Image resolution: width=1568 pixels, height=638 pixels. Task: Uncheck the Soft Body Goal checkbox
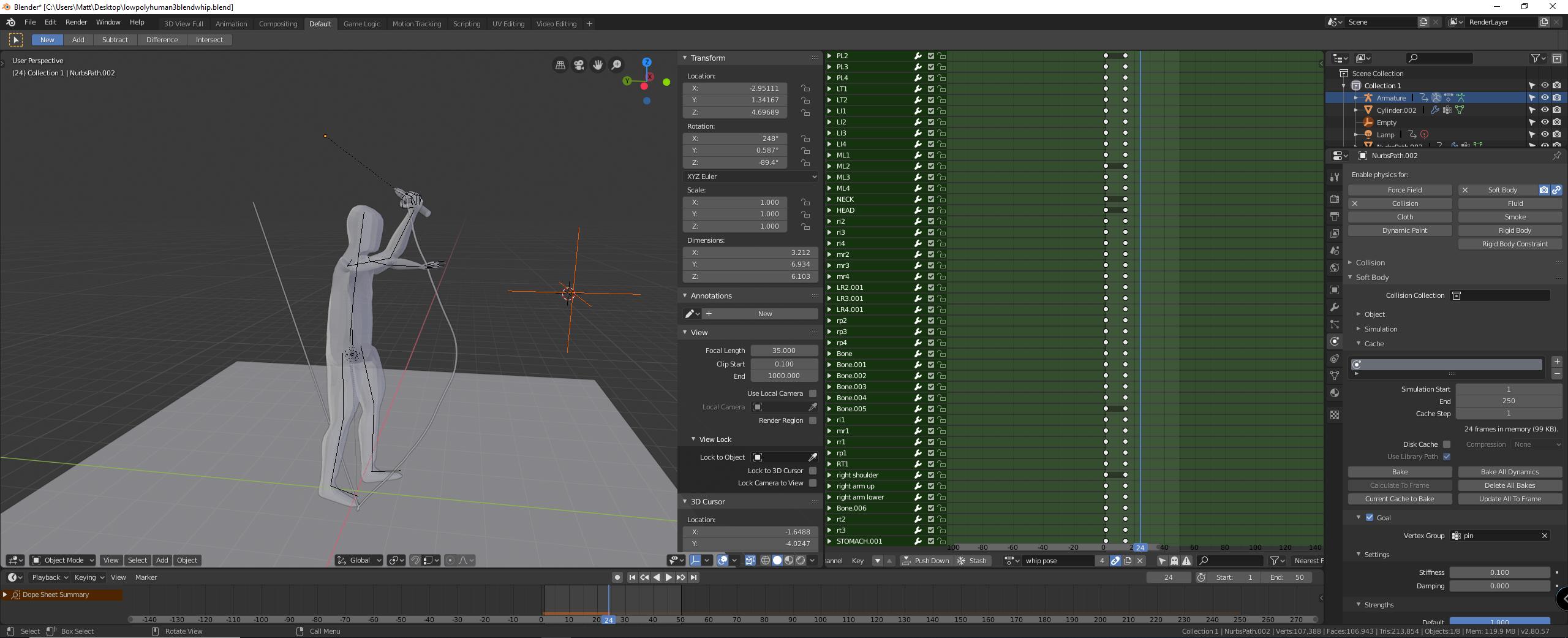tap(1370, 517)
